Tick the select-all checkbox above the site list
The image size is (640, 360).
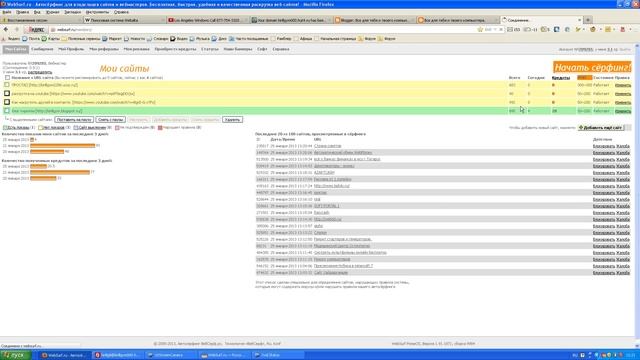[7, 78]
